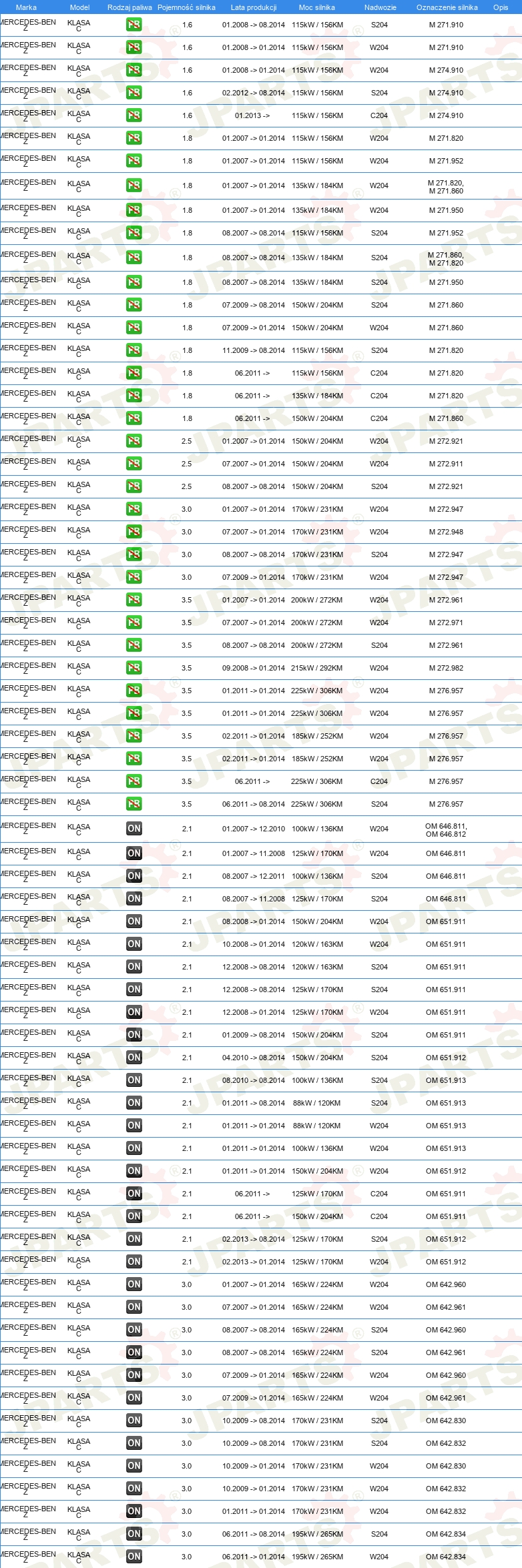Click production years 10.2008 -> 01.2014
522x1568 pixels.
click(254, 944)
